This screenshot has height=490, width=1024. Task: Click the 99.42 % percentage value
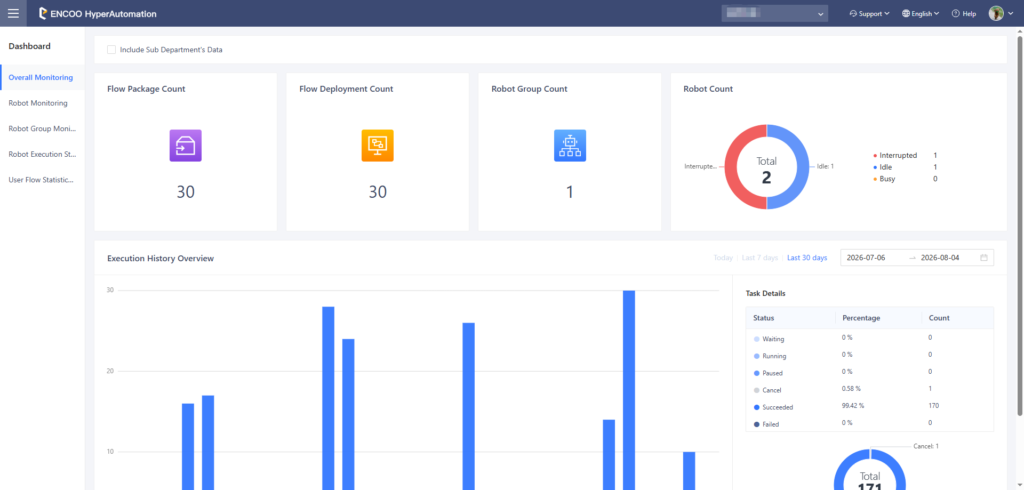pyautogui.click(x=853, y=406)
